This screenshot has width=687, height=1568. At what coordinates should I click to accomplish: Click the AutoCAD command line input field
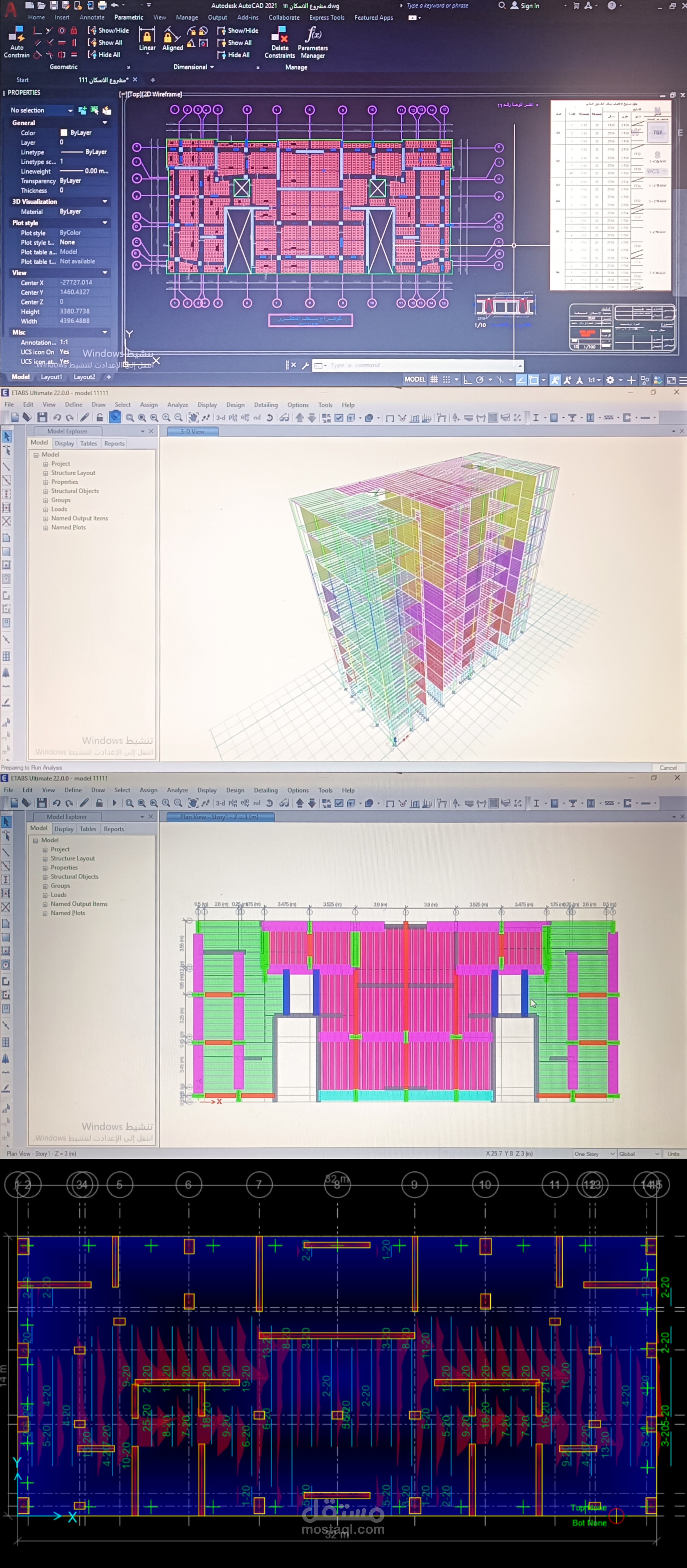tap(417, 365)
